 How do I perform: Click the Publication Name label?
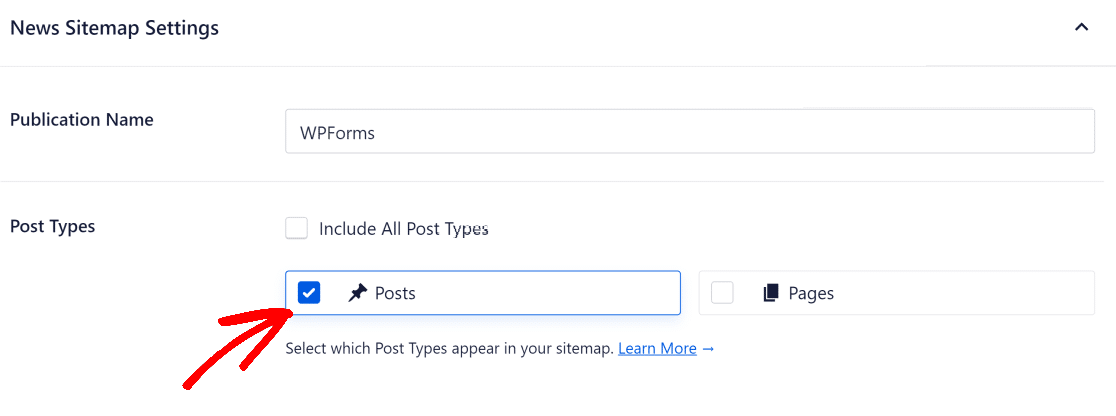click(82, 120)
